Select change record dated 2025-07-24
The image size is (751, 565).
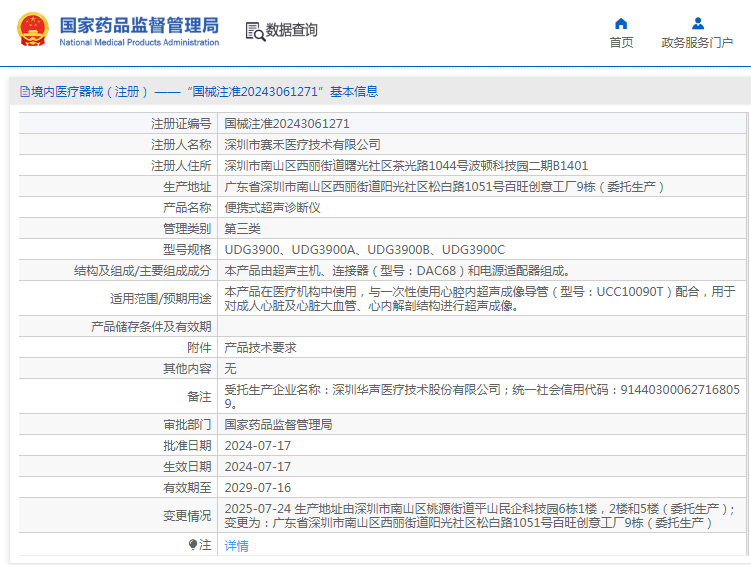pos(480,516)
